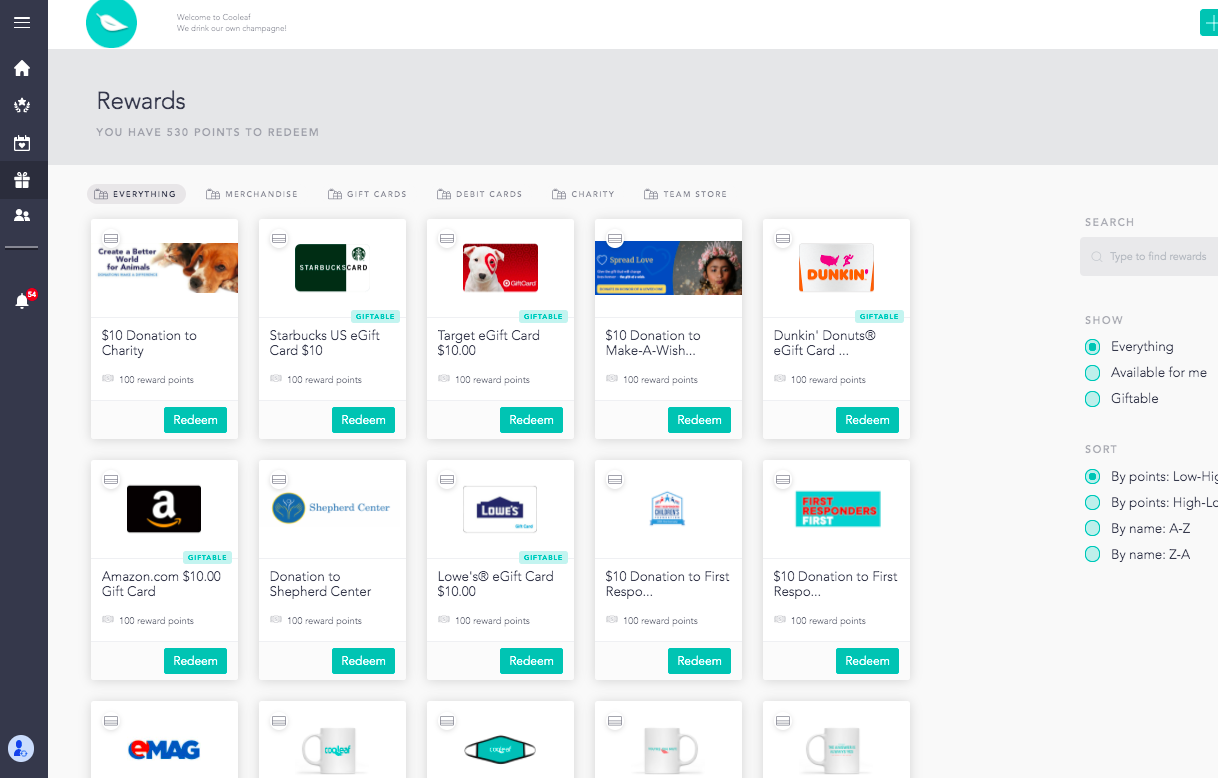Open user profile avatar in sidebar
Image resolution: width=1218 pixels, height=778 pixels.
pyautogui.click(x=21, y=747)
